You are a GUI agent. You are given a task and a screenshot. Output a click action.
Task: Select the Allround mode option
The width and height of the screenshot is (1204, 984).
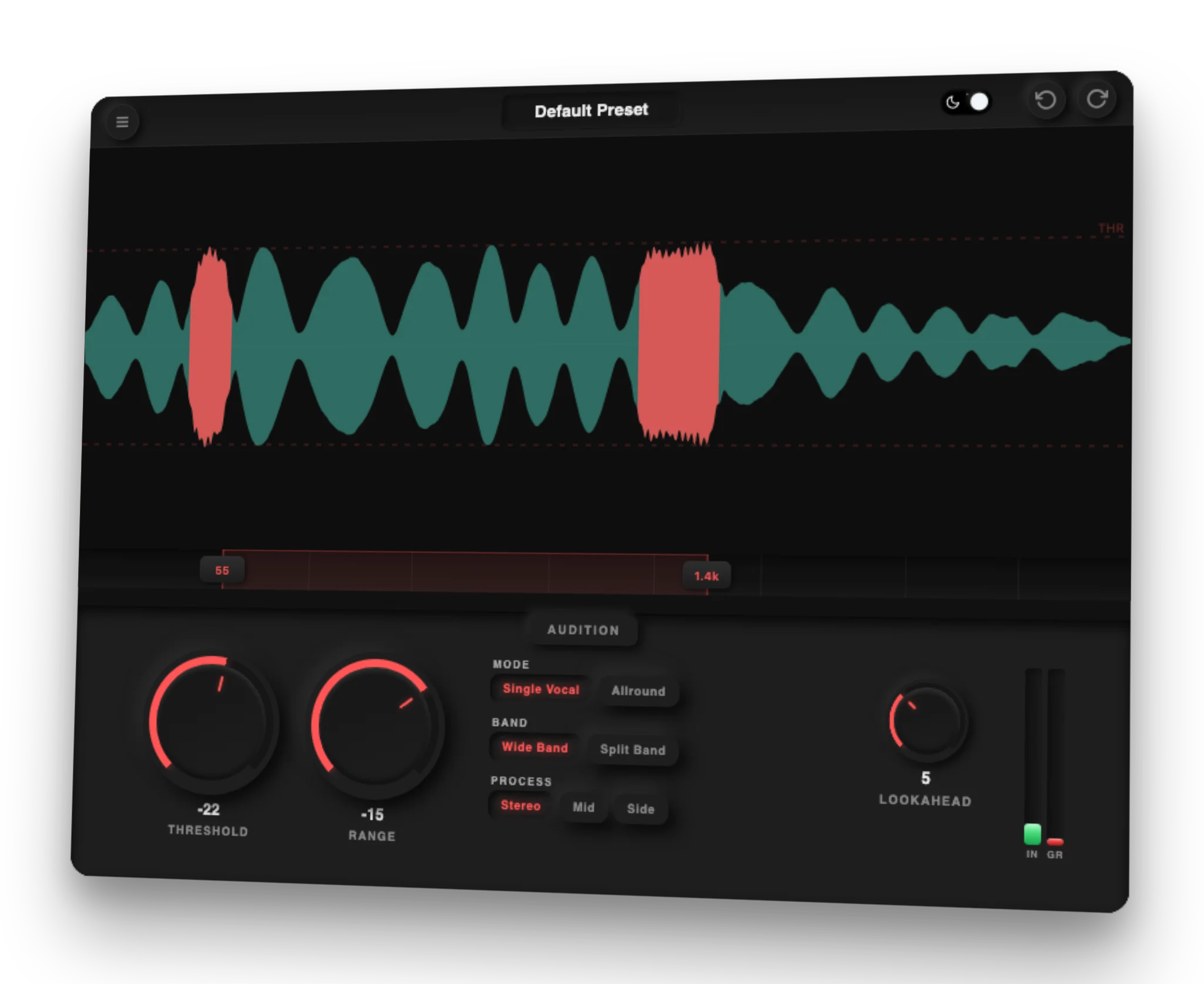click(638, 691)
